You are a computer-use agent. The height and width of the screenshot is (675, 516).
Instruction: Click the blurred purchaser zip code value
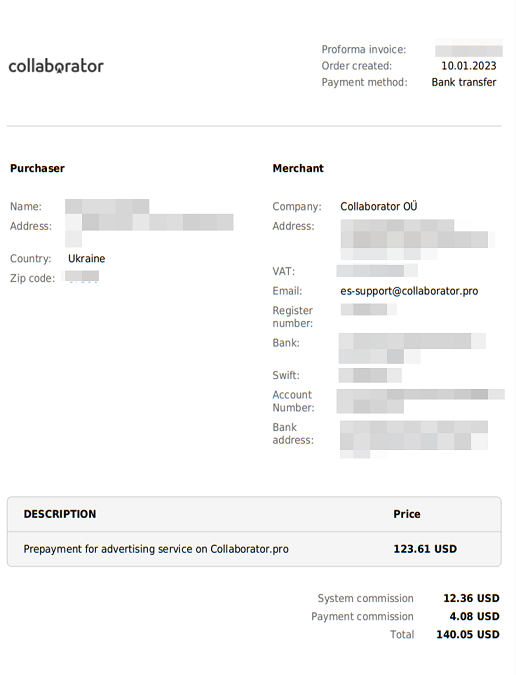[x=82, y=276]
